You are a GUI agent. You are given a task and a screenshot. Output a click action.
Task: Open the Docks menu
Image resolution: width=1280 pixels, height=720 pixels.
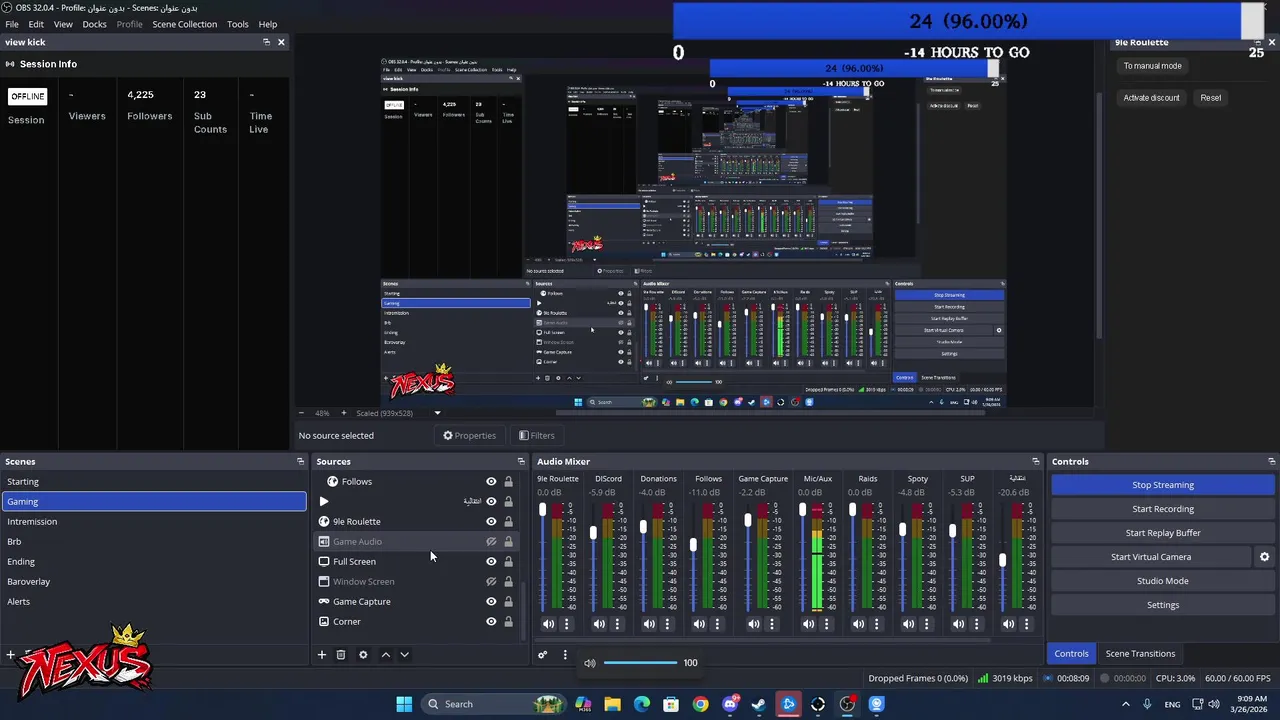coord(94,24)
